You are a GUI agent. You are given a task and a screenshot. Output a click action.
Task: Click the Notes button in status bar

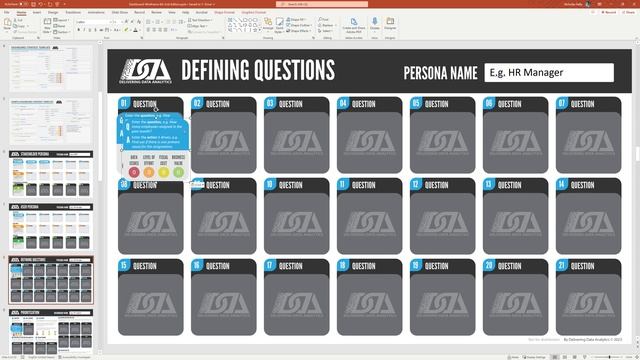click(513, 357)
